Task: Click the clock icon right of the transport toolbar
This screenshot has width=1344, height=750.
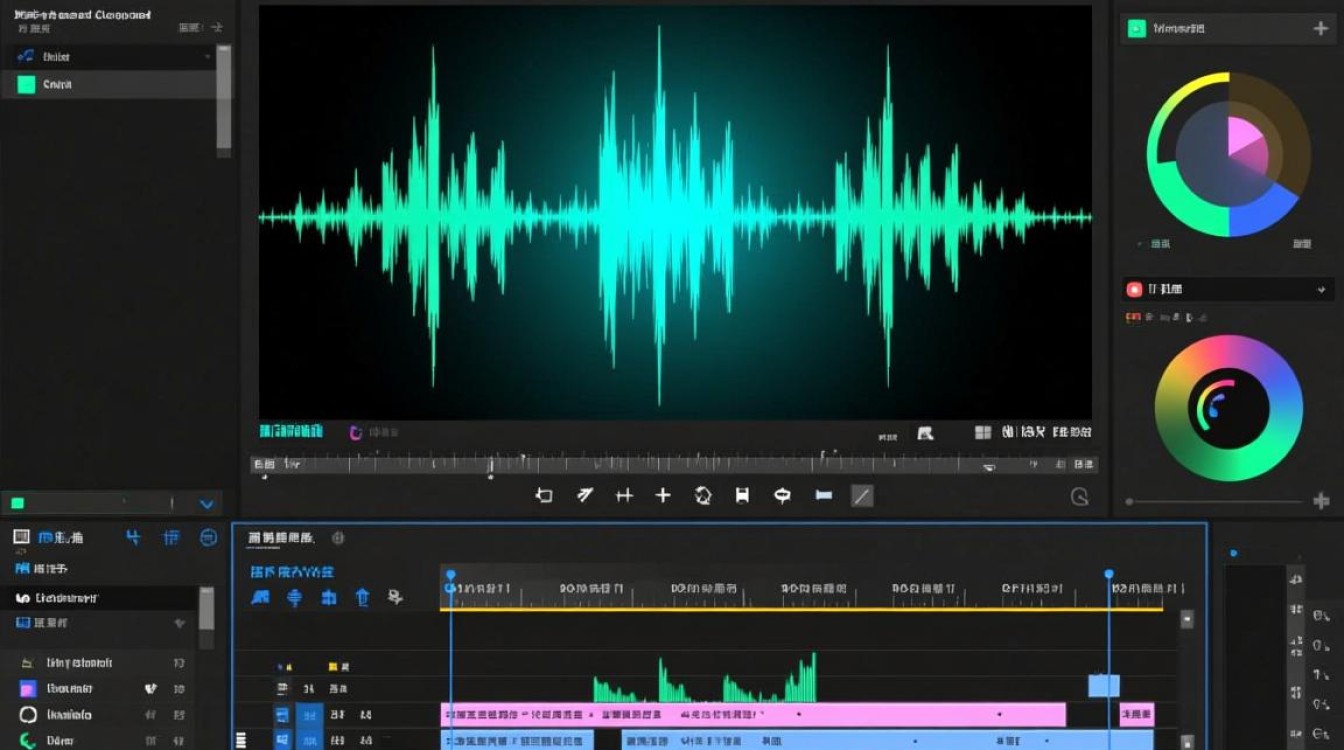Action: point(1080,496)
